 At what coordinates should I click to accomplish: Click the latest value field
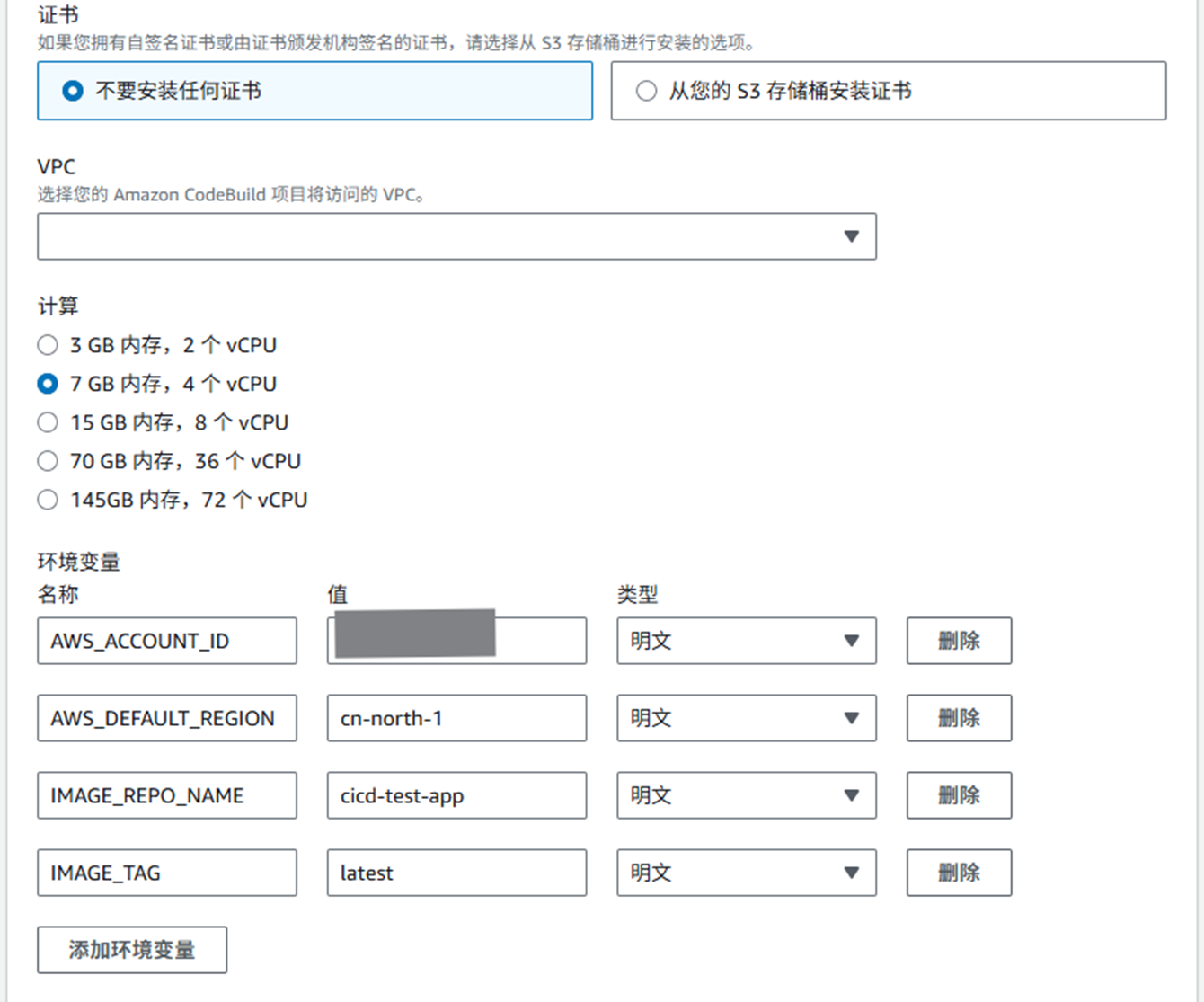(456, 873)
